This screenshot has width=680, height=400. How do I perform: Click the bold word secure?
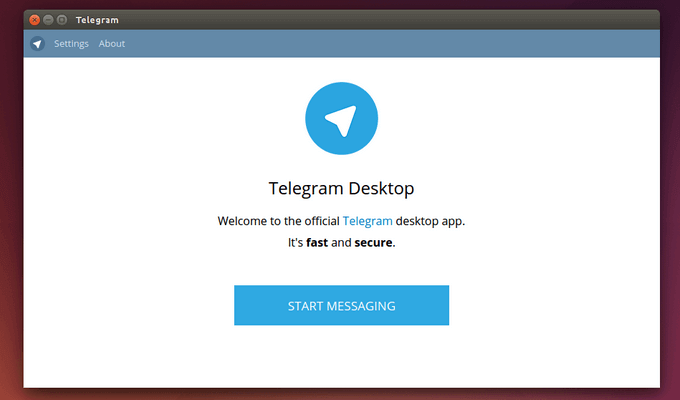coord(373,242)
